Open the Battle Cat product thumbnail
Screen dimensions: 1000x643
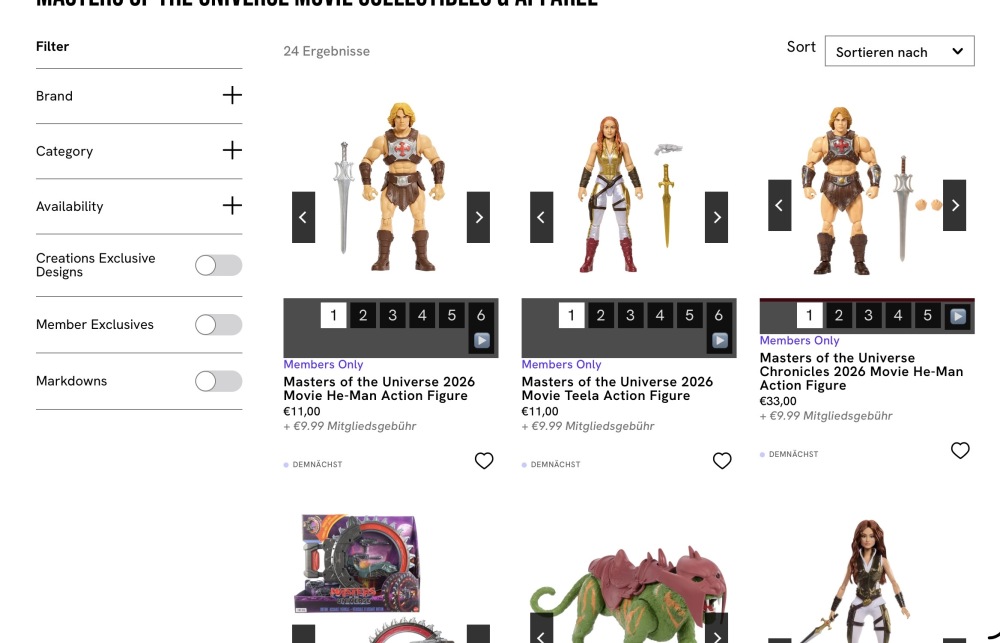point(629,593)
